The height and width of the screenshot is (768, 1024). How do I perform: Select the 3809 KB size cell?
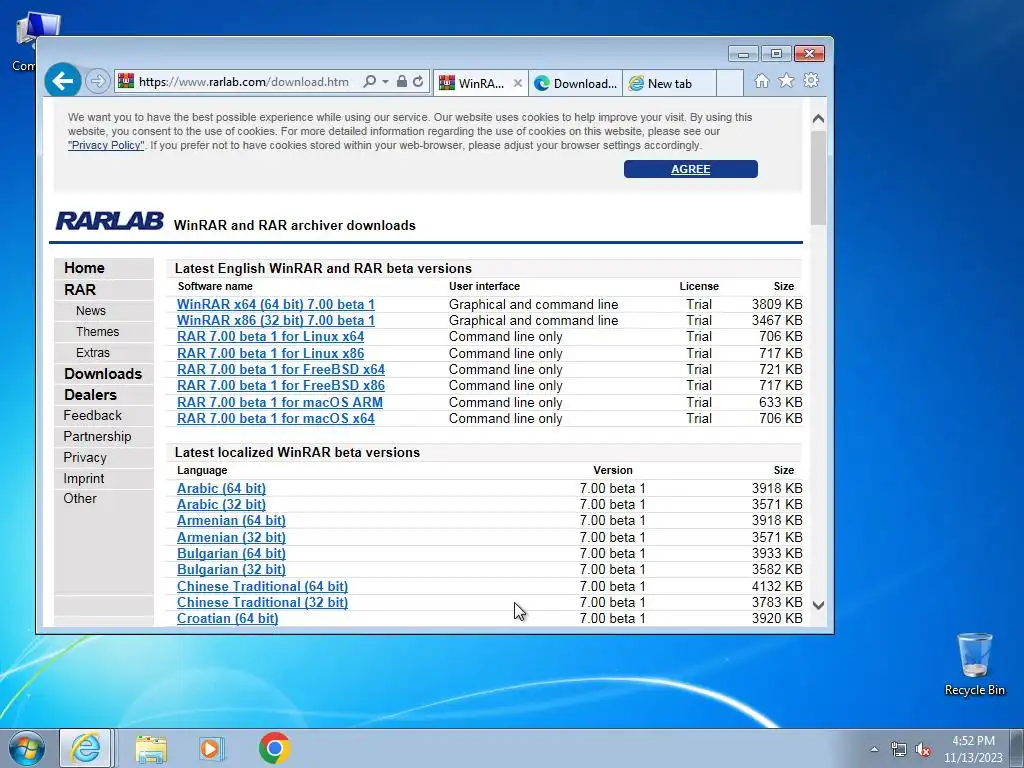coord(776,304)
